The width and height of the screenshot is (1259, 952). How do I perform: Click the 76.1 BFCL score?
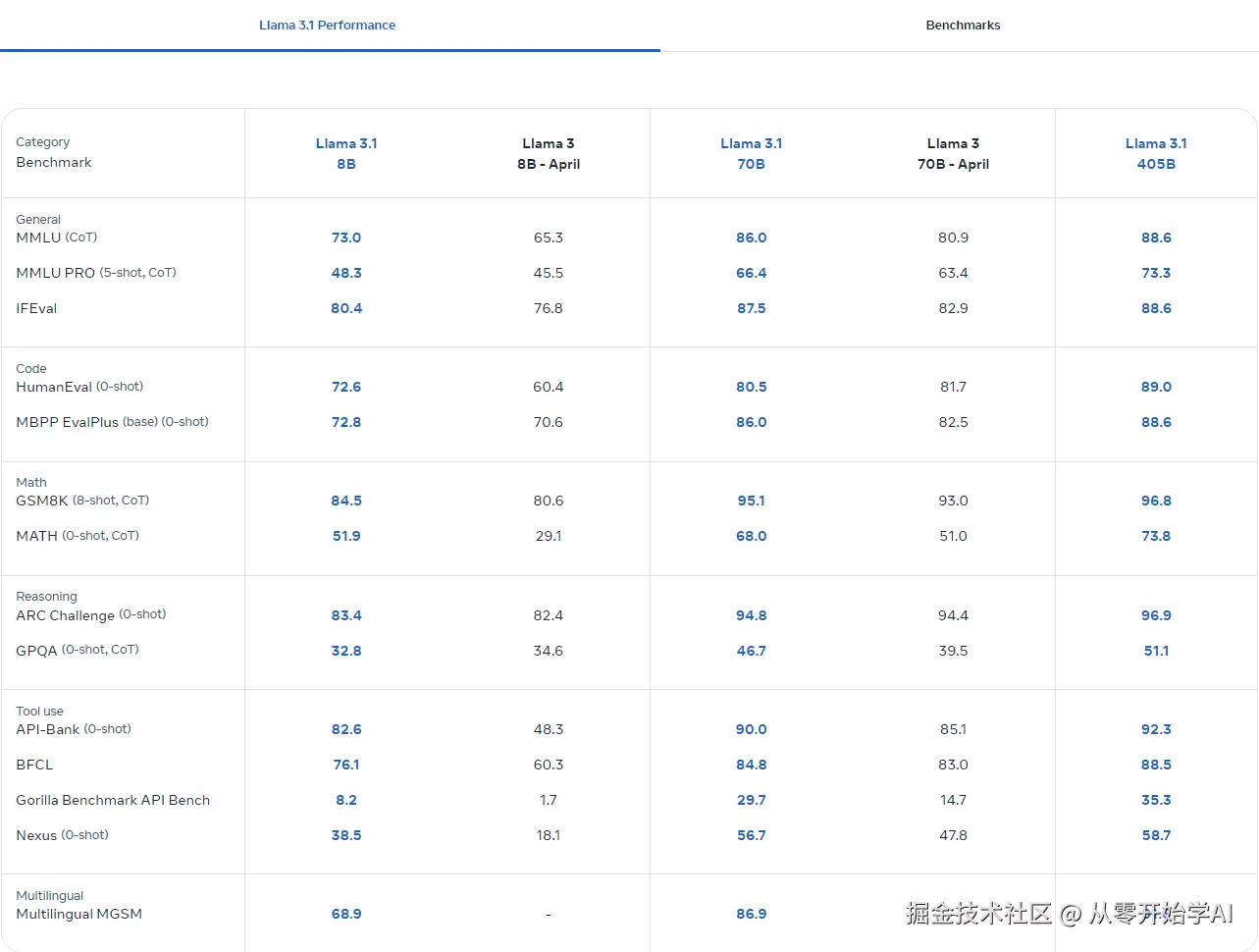click(346, 765)
